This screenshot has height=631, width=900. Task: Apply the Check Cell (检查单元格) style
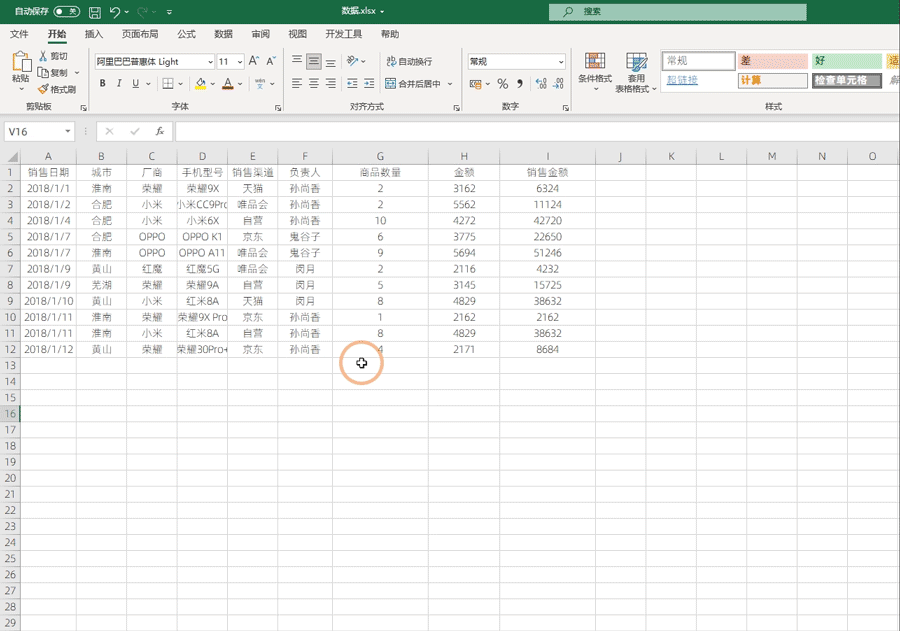(847, 80)
